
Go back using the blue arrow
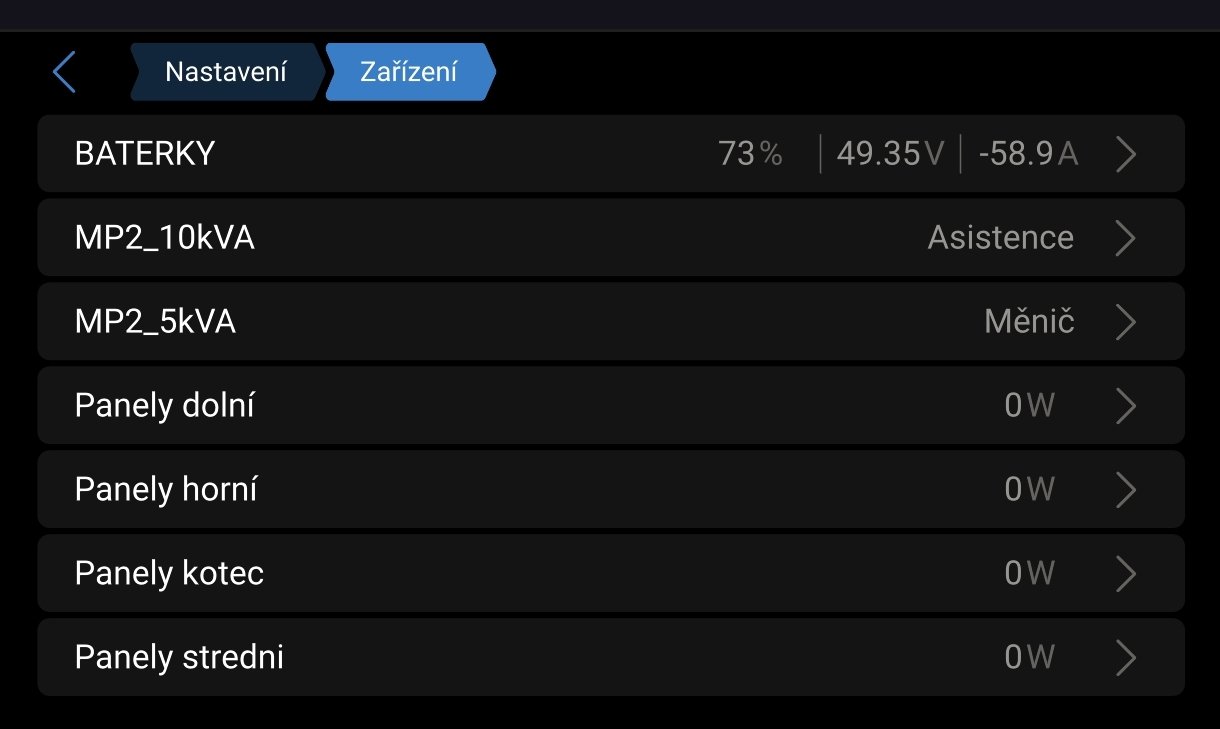point(64,72)
